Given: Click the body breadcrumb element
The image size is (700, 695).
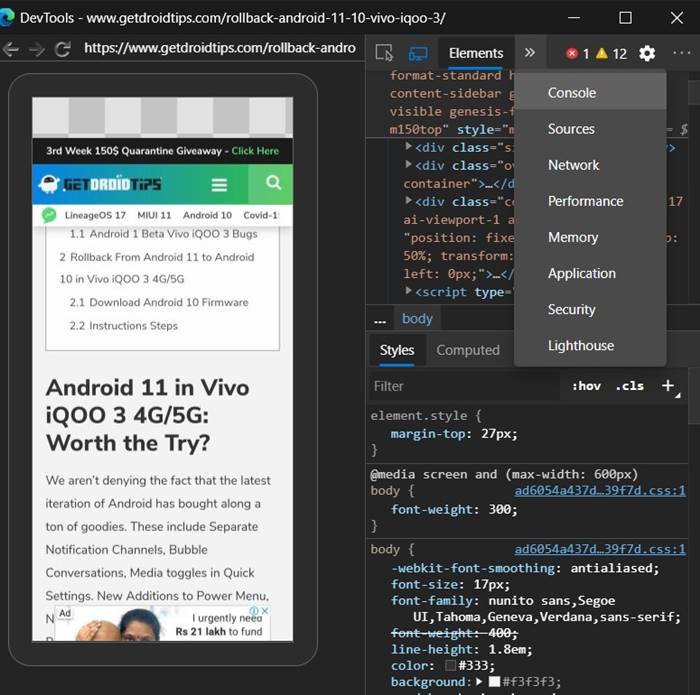Looking at the screenshot, I should tap(417, 319).
